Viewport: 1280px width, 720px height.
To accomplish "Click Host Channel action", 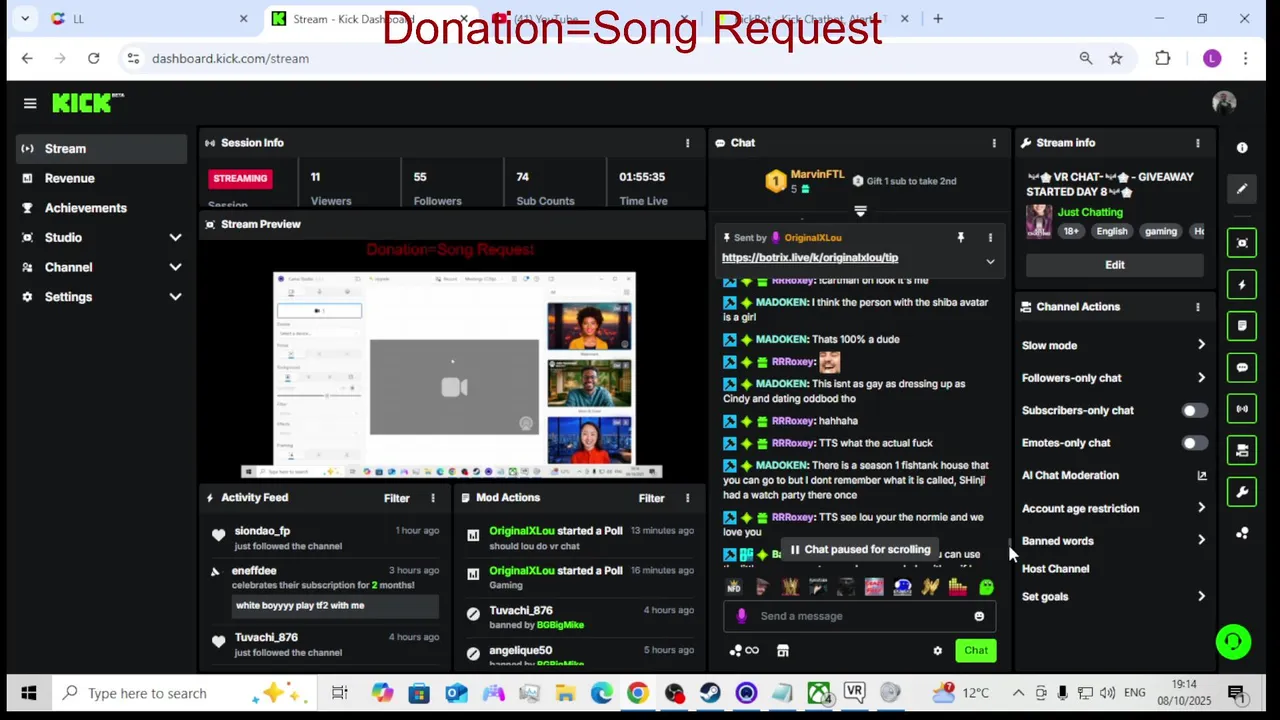I will click(x=1055, y=569).
